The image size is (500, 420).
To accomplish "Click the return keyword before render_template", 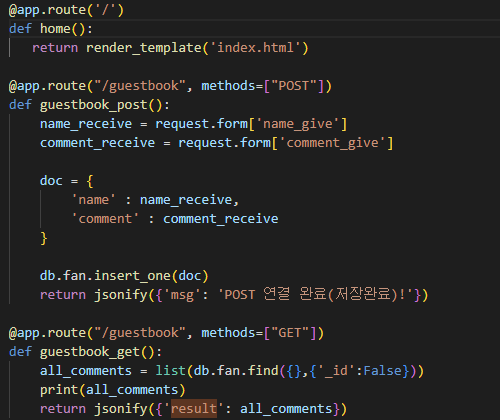I will coord(55,48).
